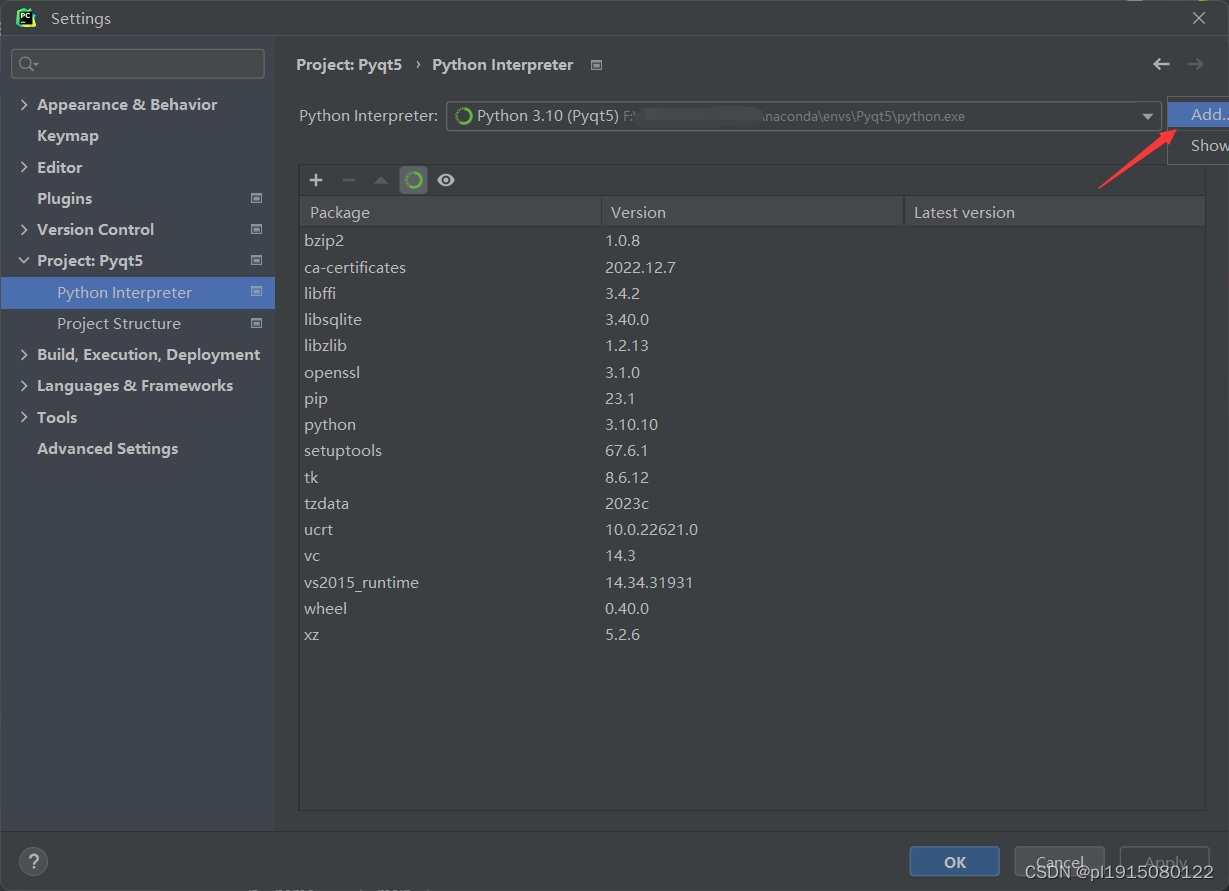This screenshot has width=1229, height=891.
Task: Choose Show All in interpreter popup menu
Action: click(1198, 145)
